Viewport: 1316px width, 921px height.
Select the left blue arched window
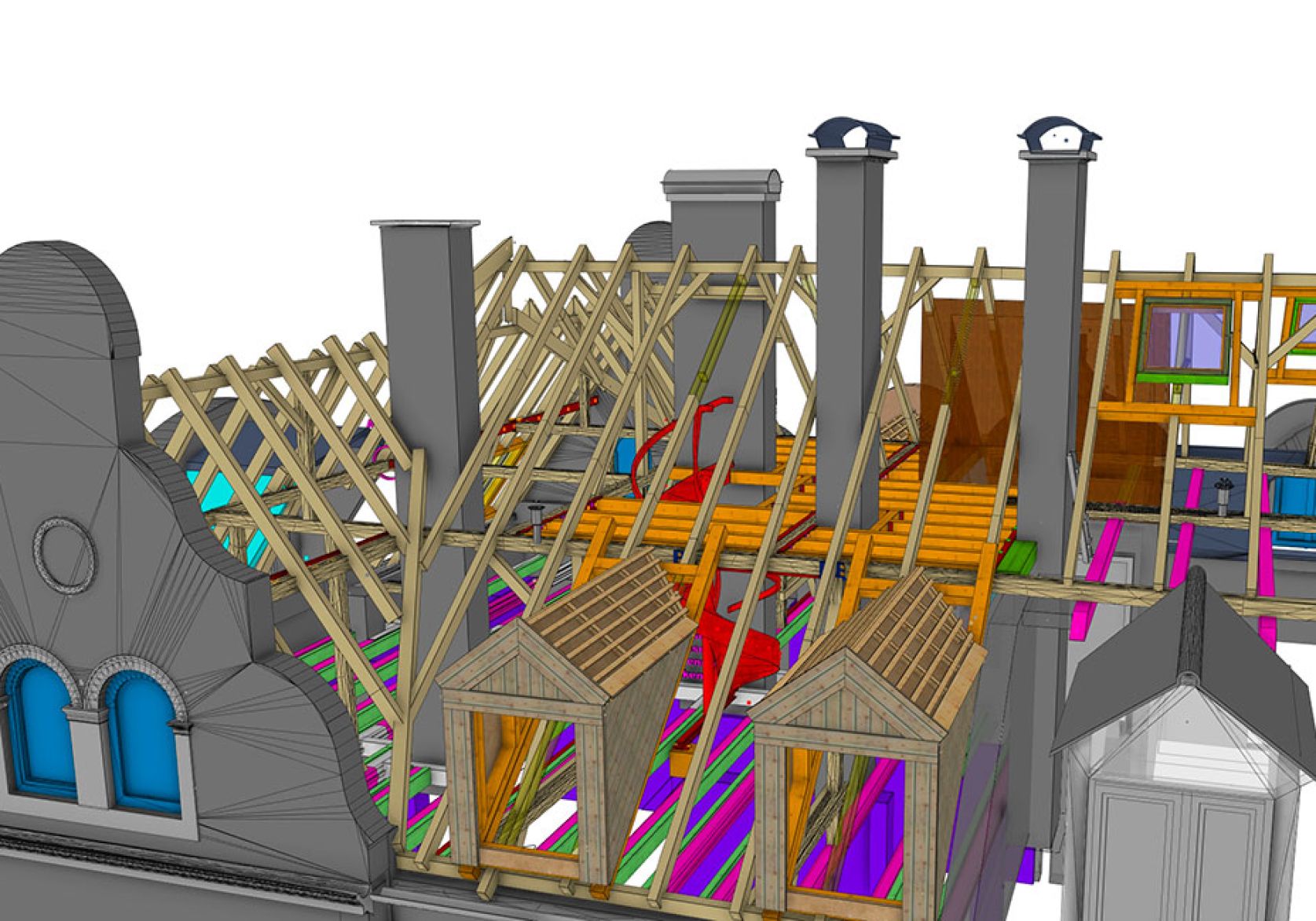[x=39, y=727]
